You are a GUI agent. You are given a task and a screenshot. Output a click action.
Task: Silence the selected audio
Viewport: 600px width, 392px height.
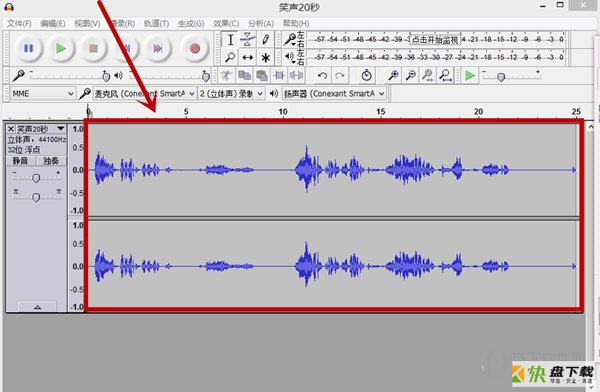pyautogui.click(x=296, y=76)
